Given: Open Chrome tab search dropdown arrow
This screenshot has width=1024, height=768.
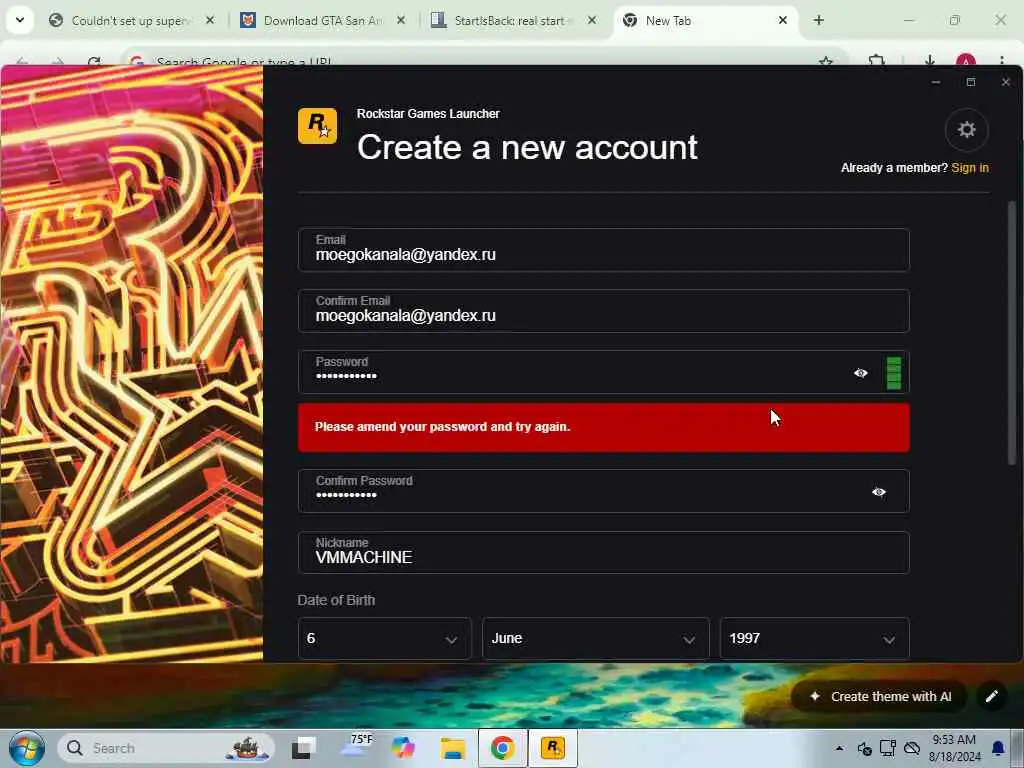Looking at the screenshot, I should [20, 20].
